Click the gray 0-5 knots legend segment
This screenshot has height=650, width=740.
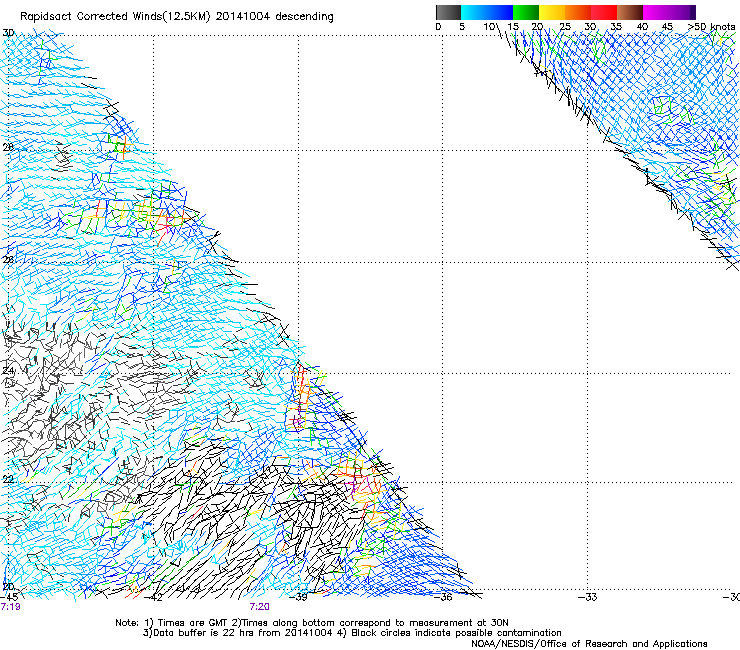(x=448, y=12)
